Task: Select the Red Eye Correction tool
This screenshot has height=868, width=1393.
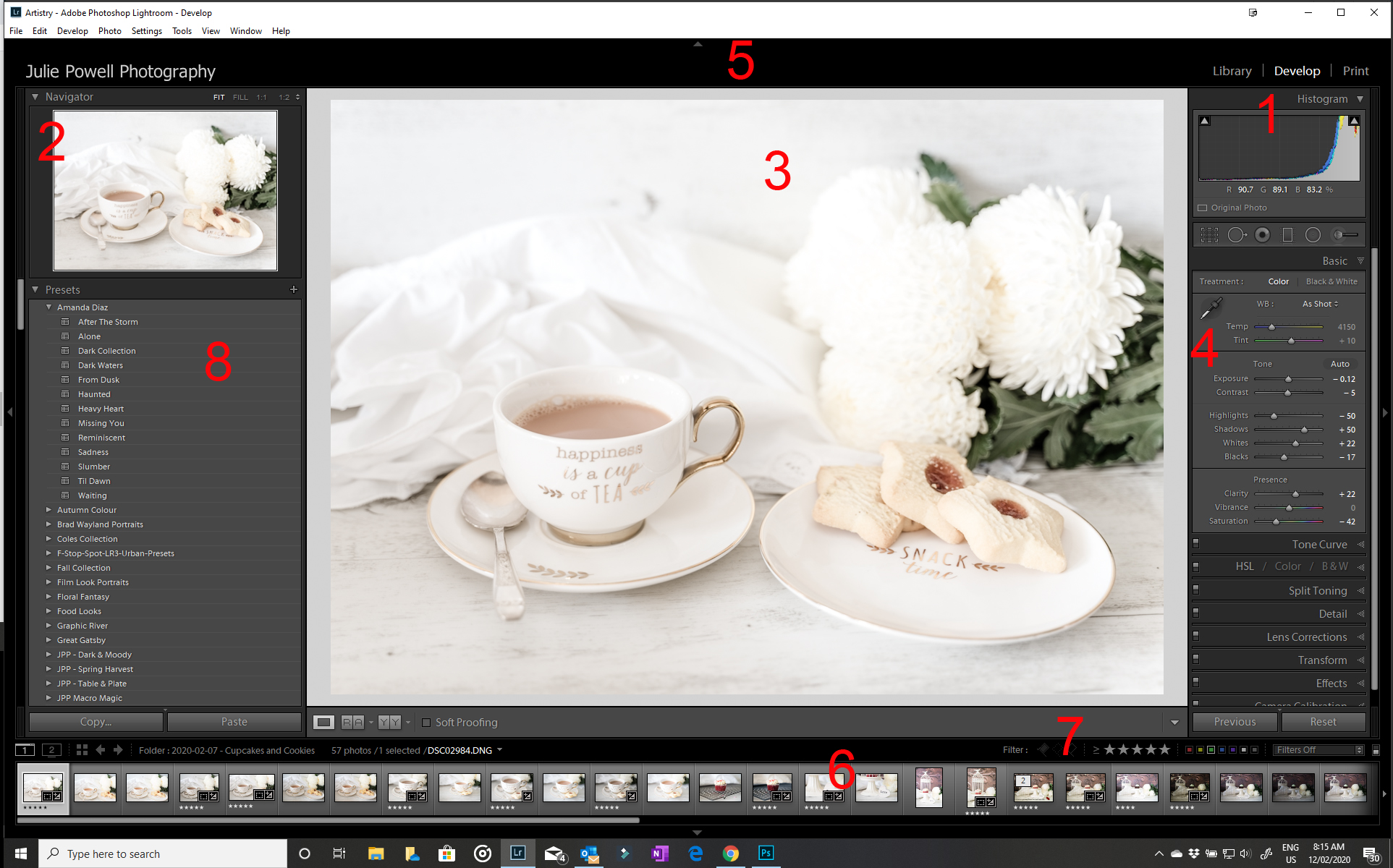Action: tap(1263, 235)
